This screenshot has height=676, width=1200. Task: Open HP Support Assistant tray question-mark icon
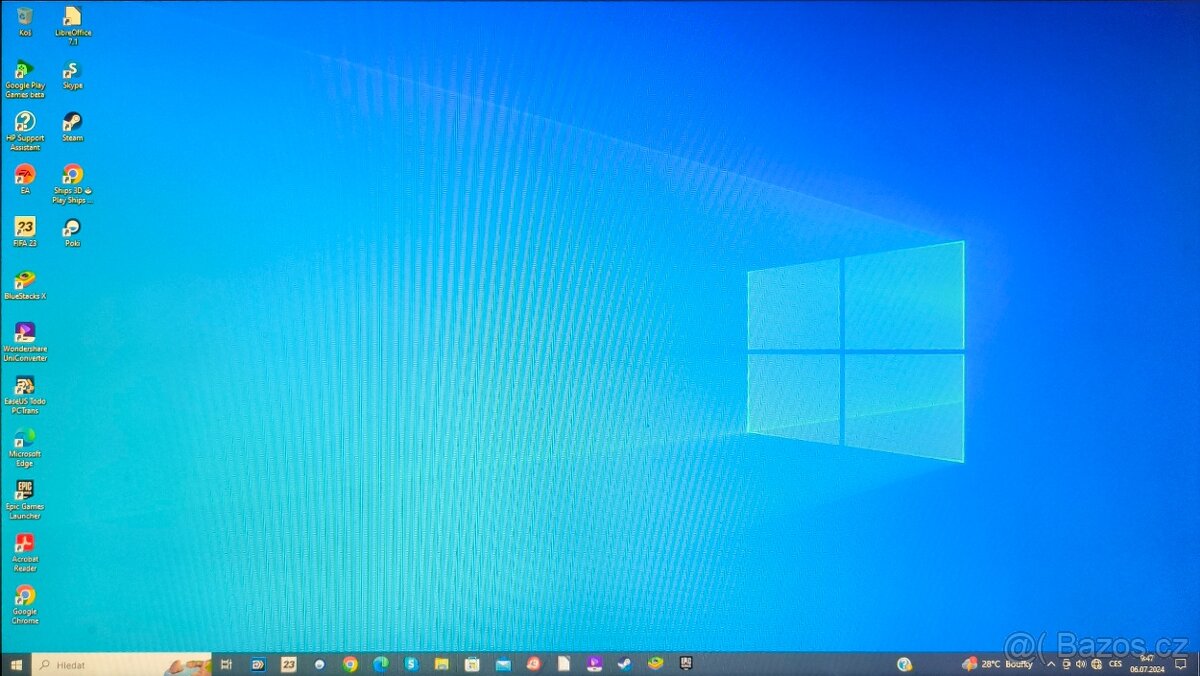coord(905,664)
